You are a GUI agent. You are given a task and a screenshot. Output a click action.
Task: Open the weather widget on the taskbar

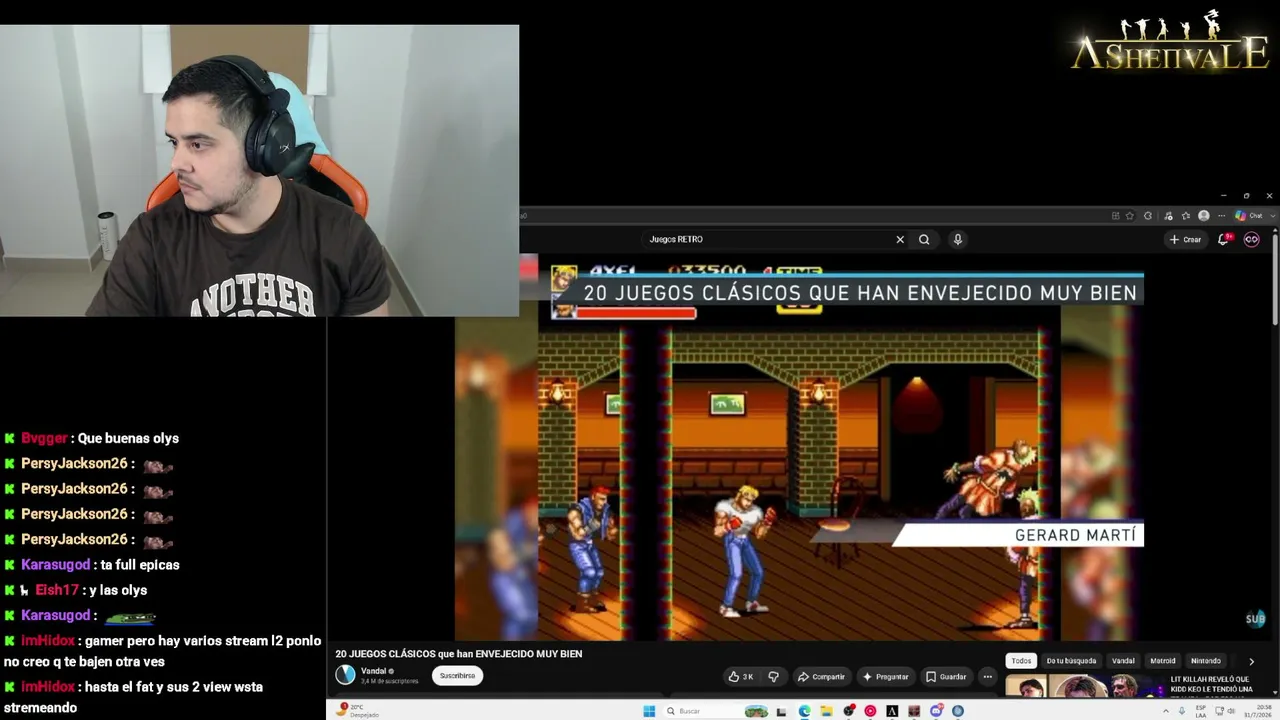pyautogui.click(x=357, y=710)
